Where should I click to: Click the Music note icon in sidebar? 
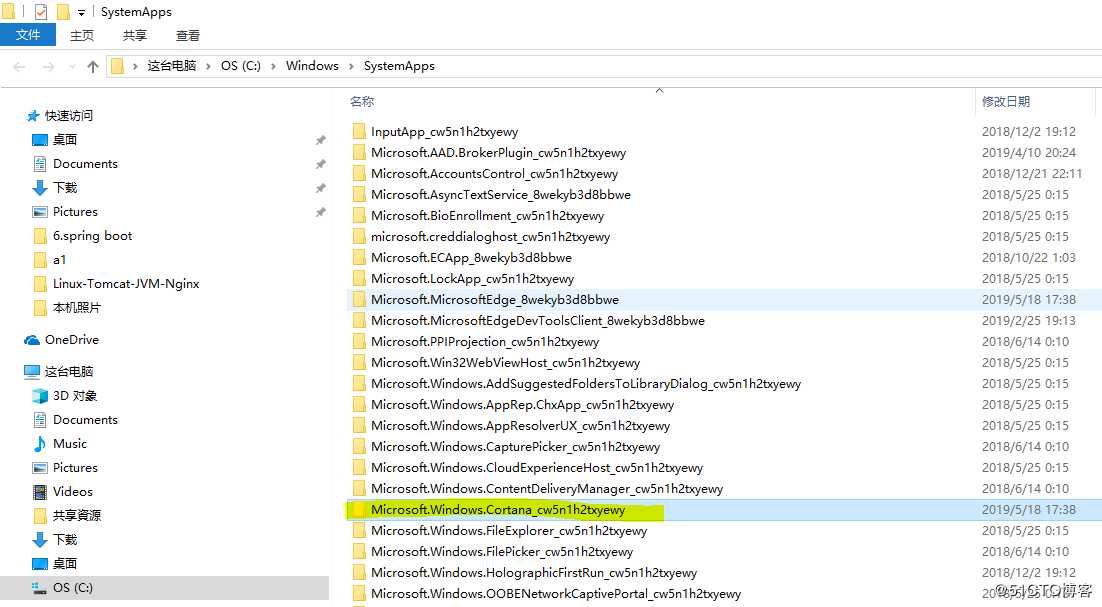40,443
